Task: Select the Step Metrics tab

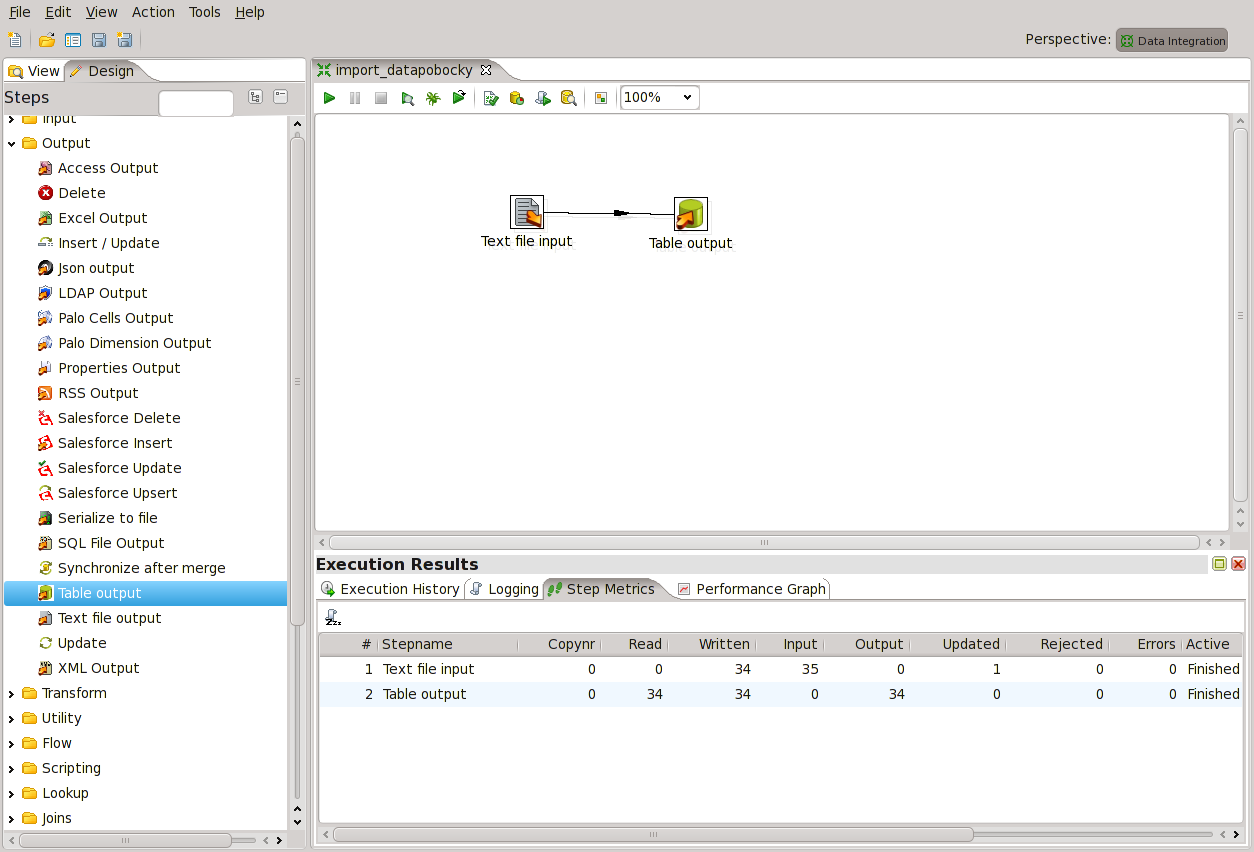Action: pyautogui.click(x=601, y=589)
